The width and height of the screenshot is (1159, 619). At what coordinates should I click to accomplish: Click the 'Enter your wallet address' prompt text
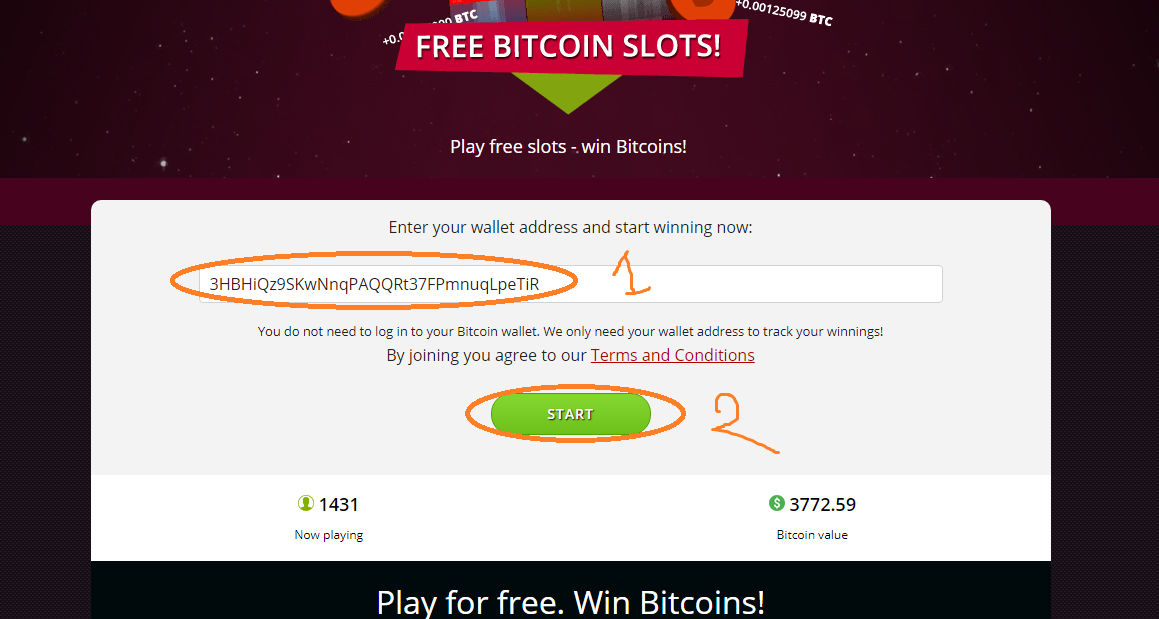[x=571, y=228]
